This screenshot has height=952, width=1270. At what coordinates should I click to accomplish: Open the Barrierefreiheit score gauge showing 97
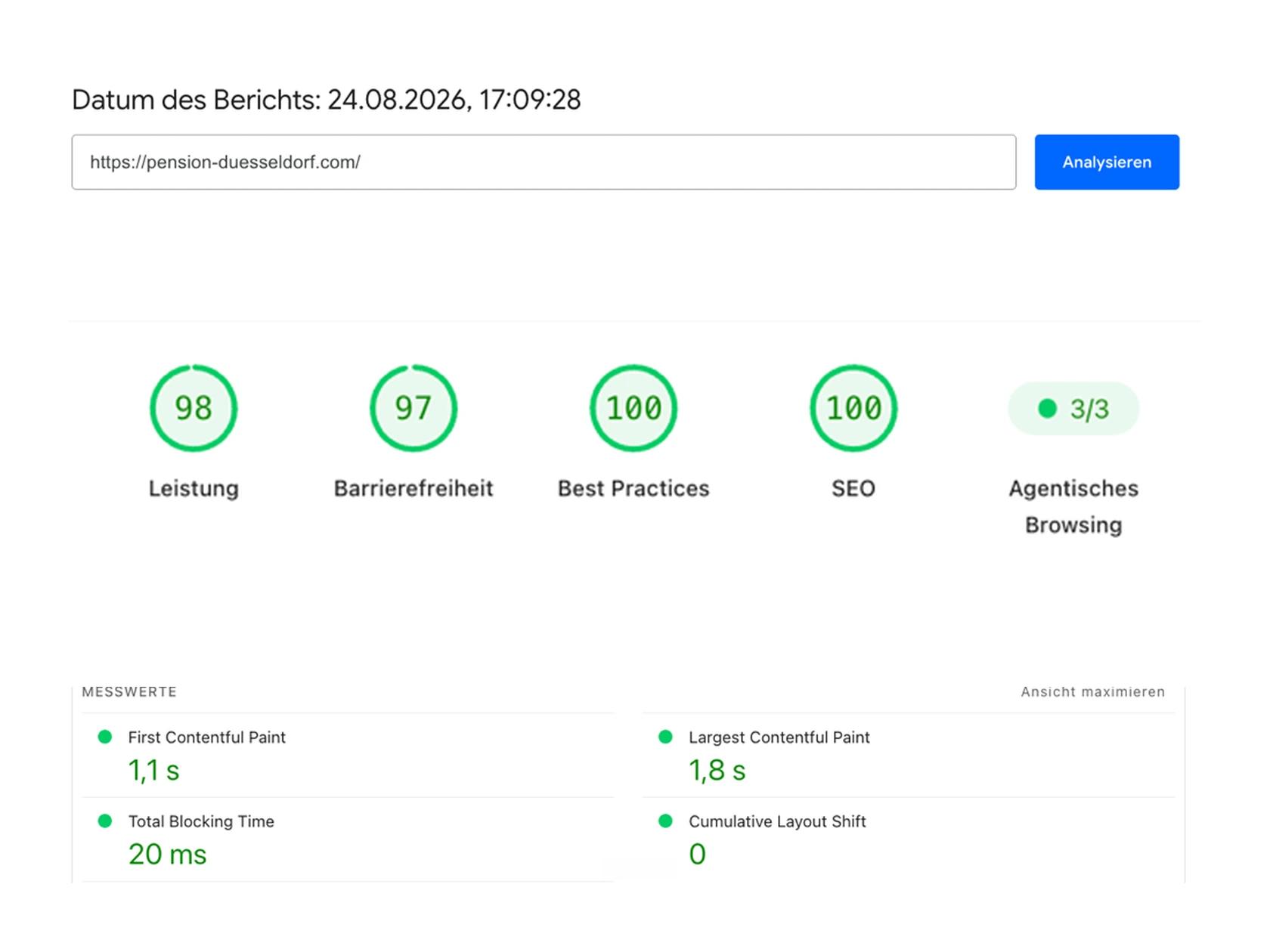414,408
